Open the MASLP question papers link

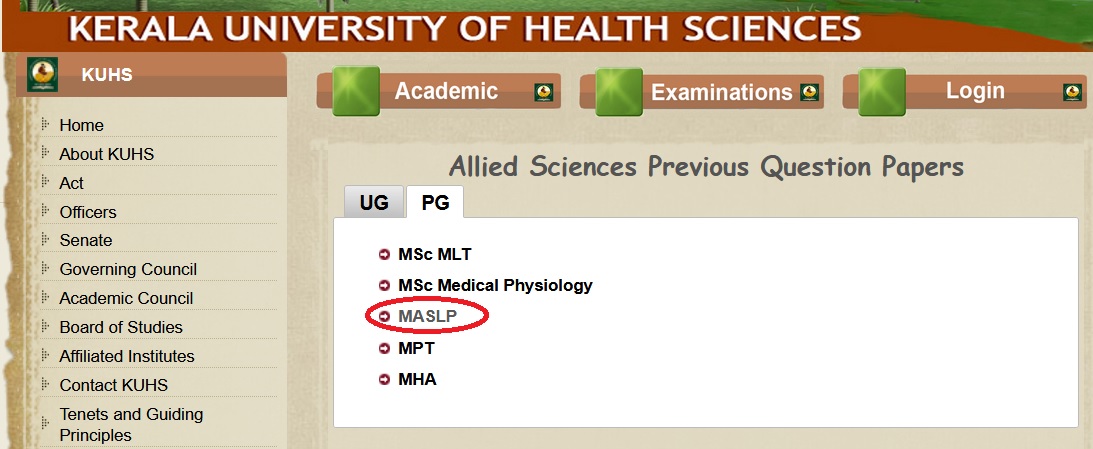[427, 317]
